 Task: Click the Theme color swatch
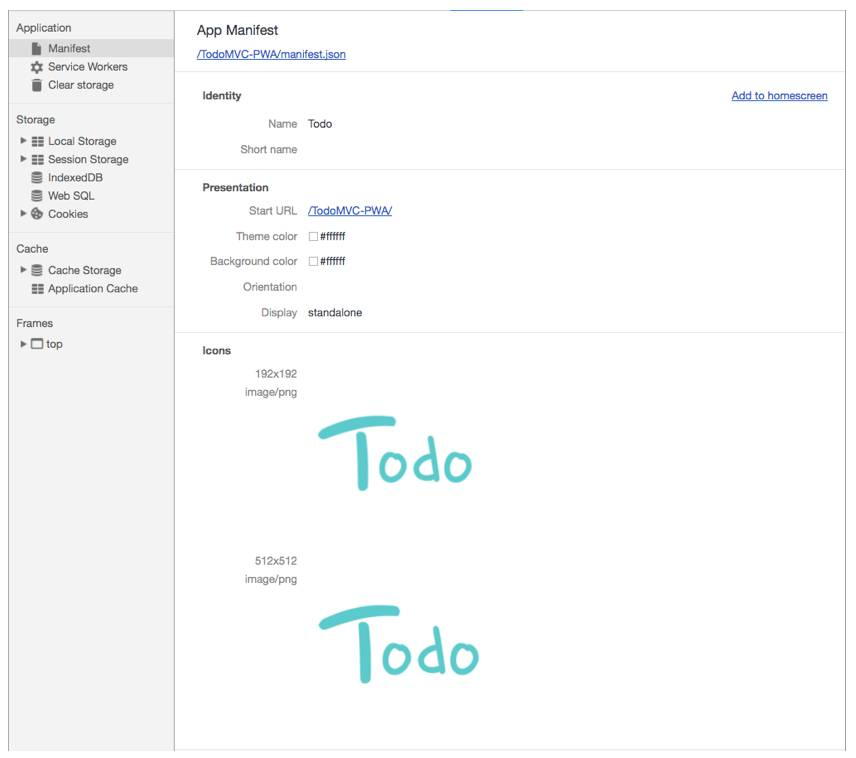point(313,236)
